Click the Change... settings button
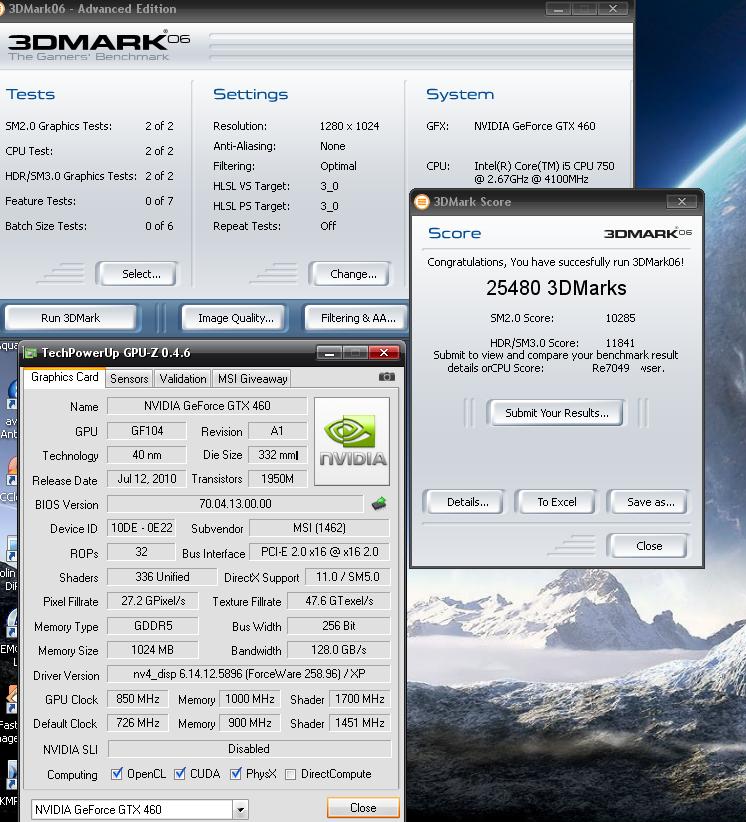The image size is (746, 822). click(350, 274)
